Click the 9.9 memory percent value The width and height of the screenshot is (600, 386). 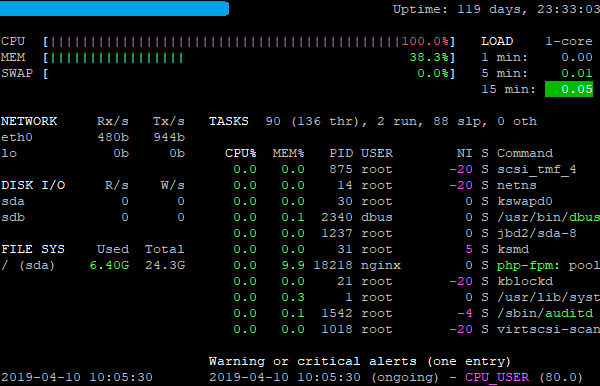pos(293,265)
